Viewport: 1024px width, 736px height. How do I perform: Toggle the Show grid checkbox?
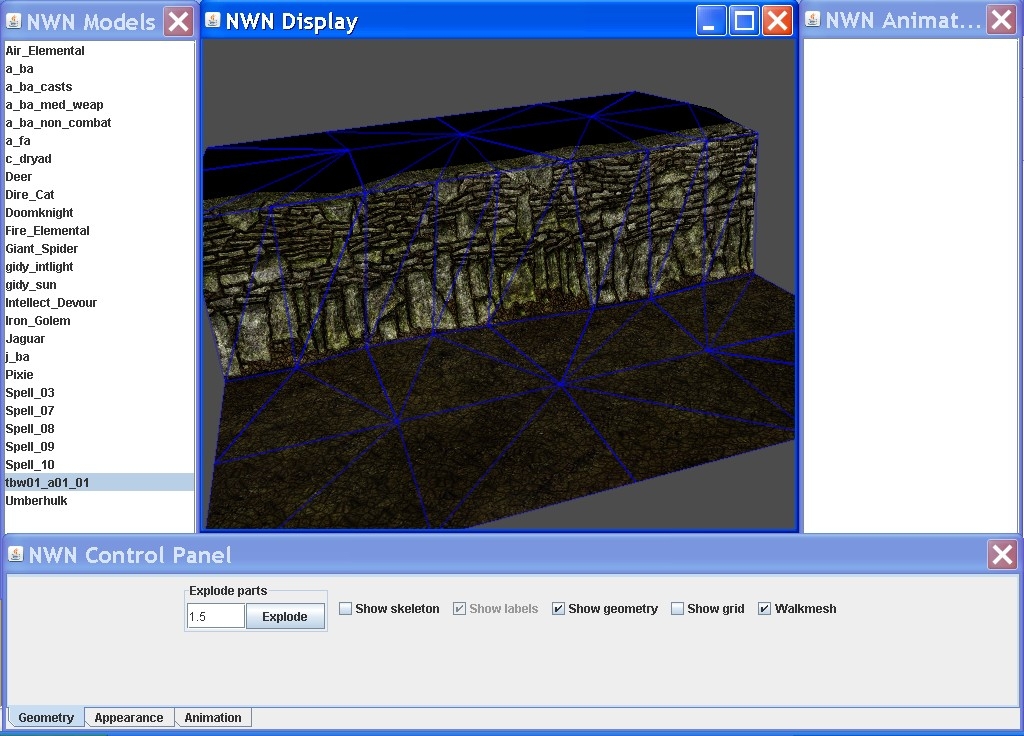coord(678,609)
